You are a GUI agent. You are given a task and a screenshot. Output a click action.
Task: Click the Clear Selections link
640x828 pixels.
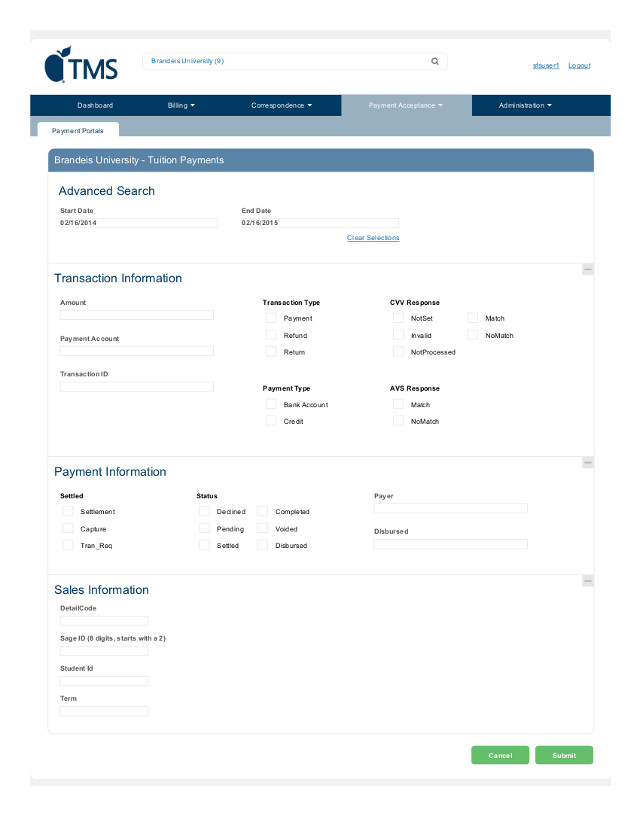tap(373, 238)
